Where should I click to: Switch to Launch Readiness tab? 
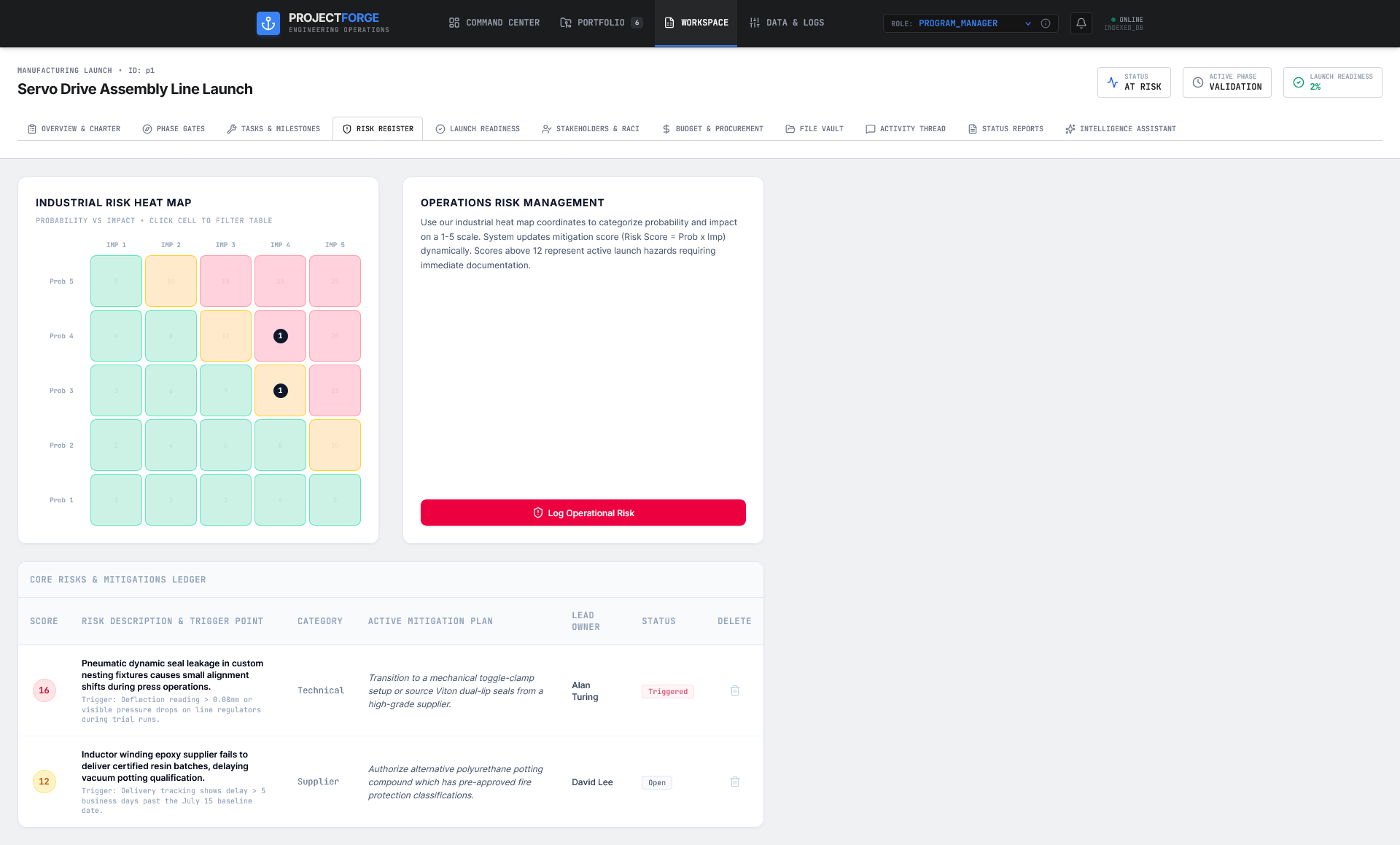[x=478, y=129]
